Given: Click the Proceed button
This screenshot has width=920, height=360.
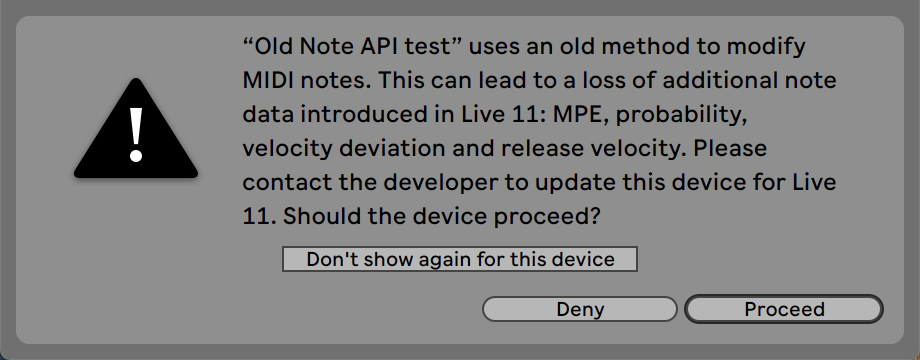Looking at the screenshot, I should [784, 309].
